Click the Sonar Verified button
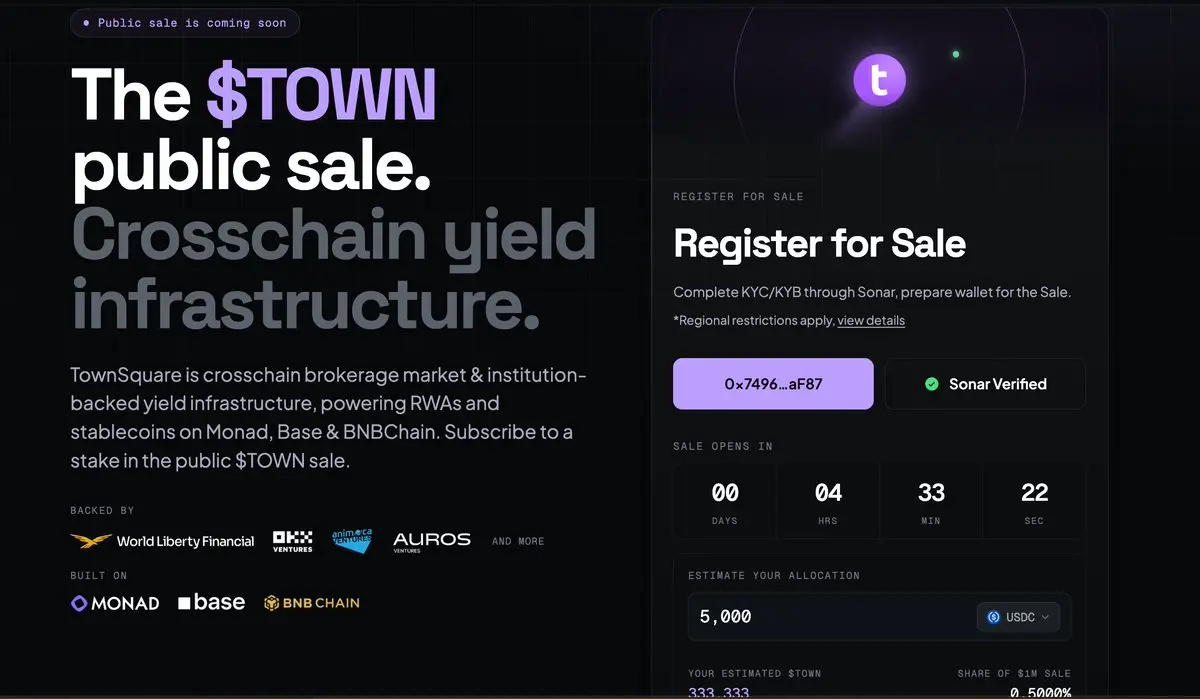 pyautogui.click(x=985, y=384)
